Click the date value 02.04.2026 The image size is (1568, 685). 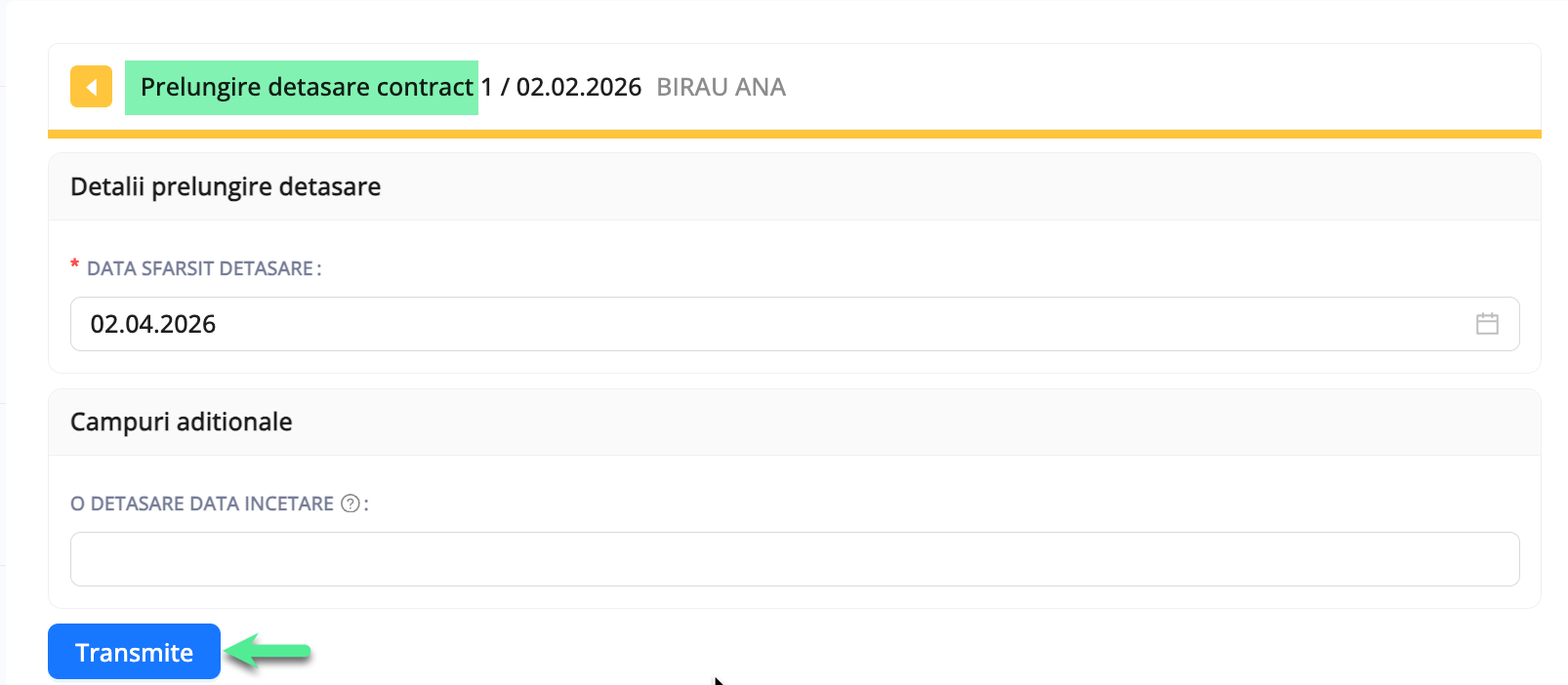[x=153, y=324]
